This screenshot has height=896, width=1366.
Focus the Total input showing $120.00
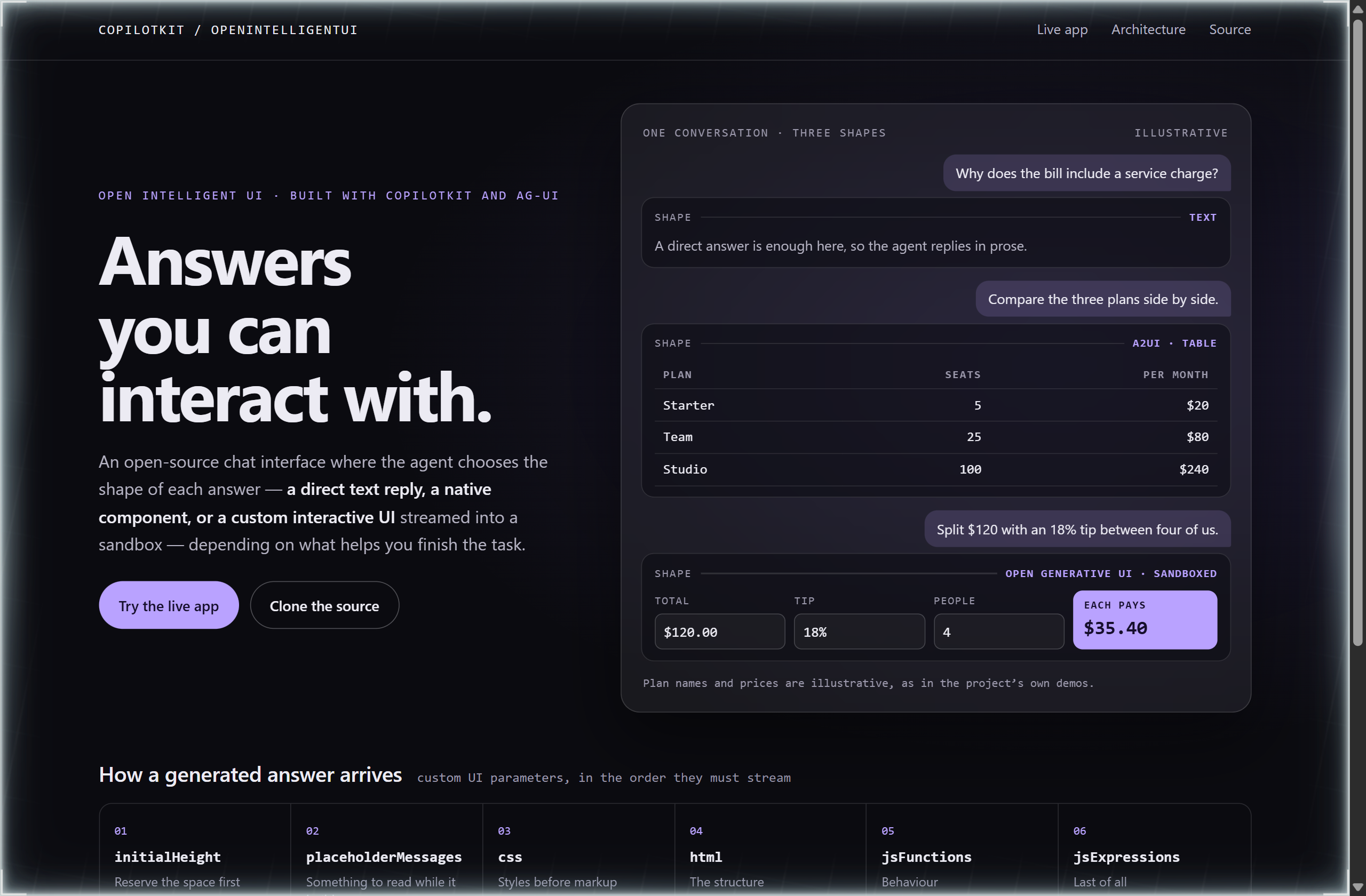[x=720, y=631]
